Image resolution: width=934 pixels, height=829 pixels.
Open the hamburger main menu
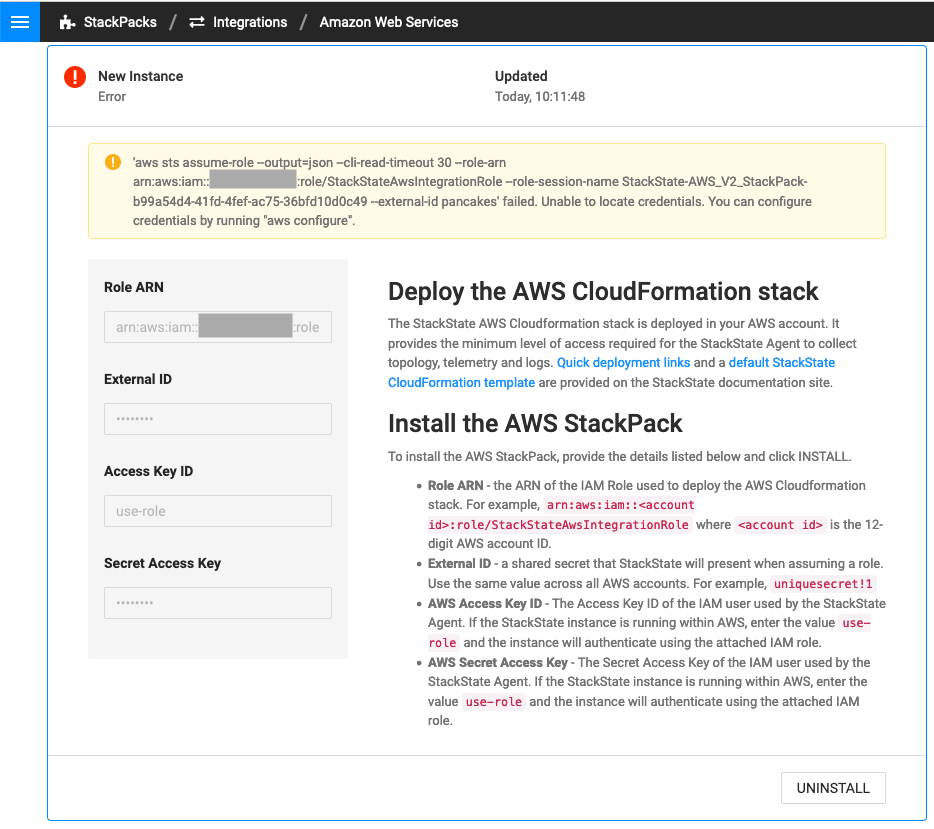click(x=20, y=22)
